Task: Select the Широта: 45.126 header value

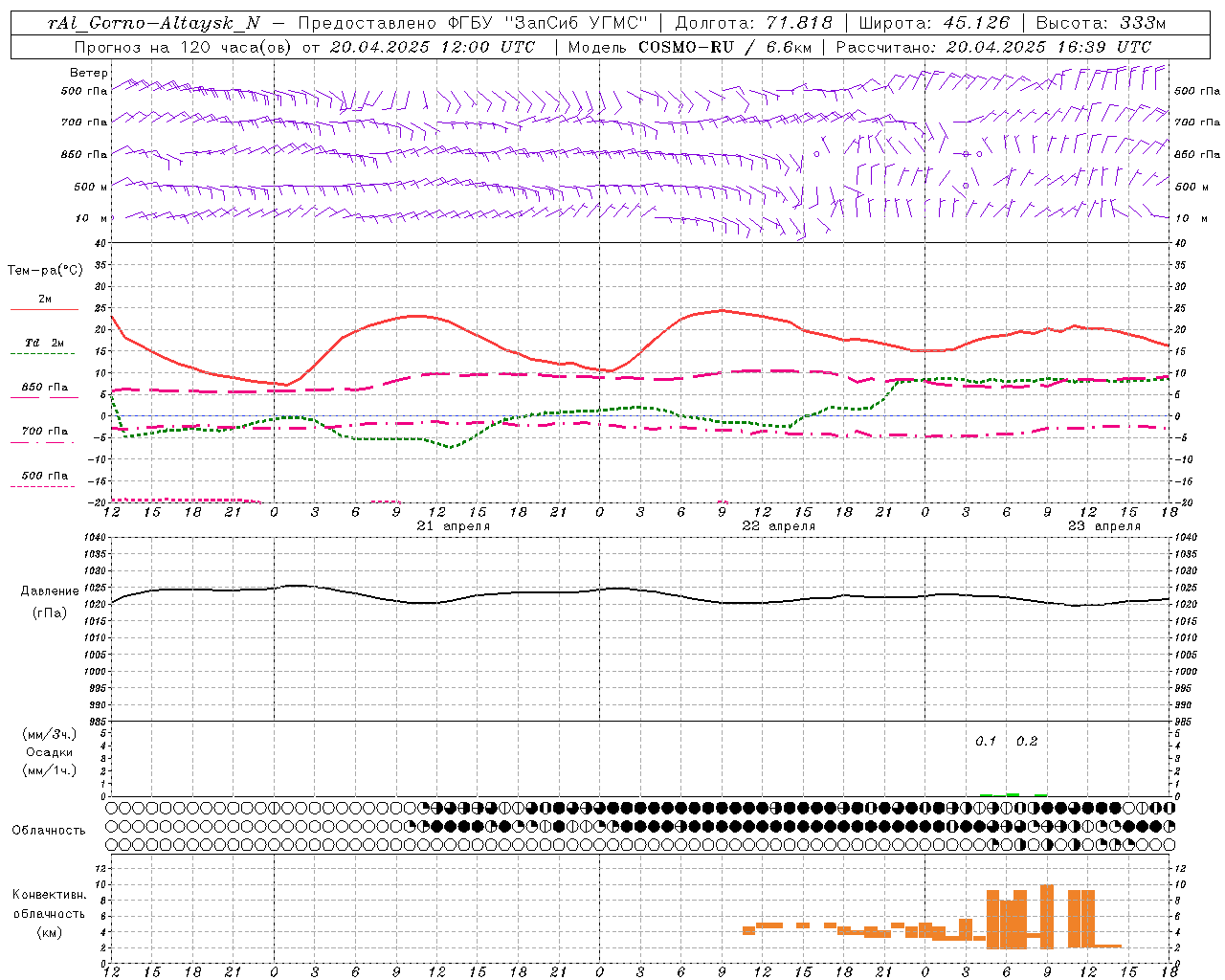Action: [934, 24]
